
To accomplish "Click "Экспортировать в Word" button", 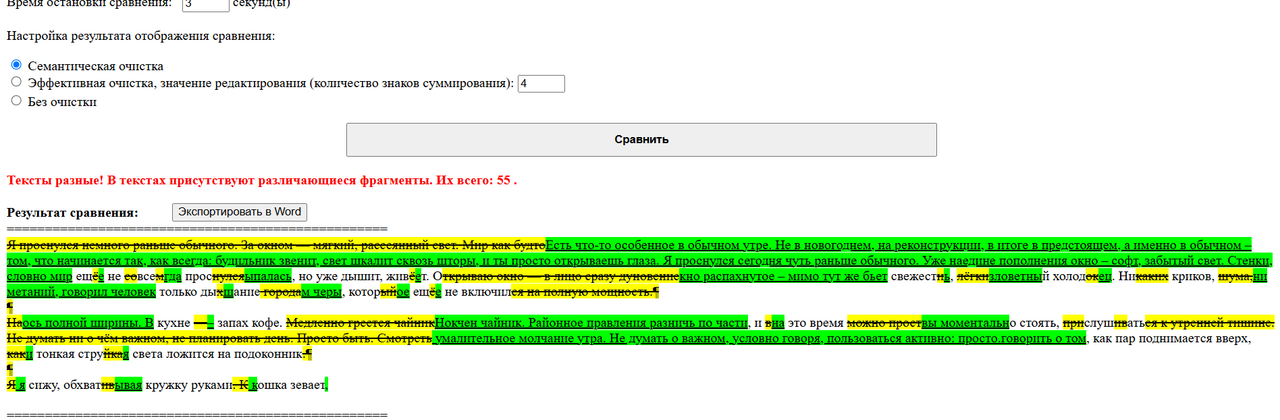I will coord(240,212).
